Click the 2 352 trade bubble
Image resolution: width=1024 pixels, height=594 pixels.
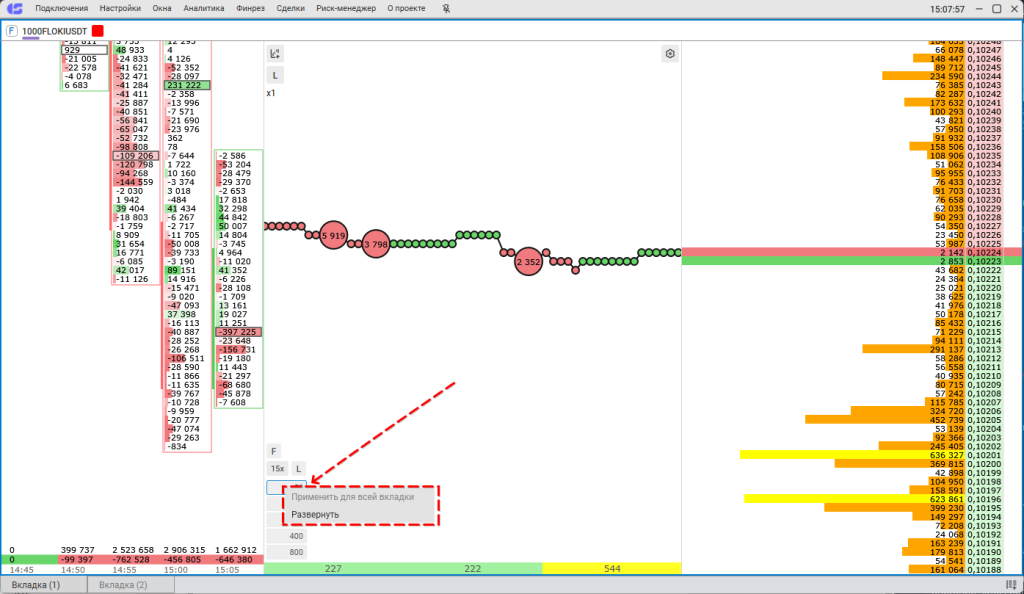[528, 262]
